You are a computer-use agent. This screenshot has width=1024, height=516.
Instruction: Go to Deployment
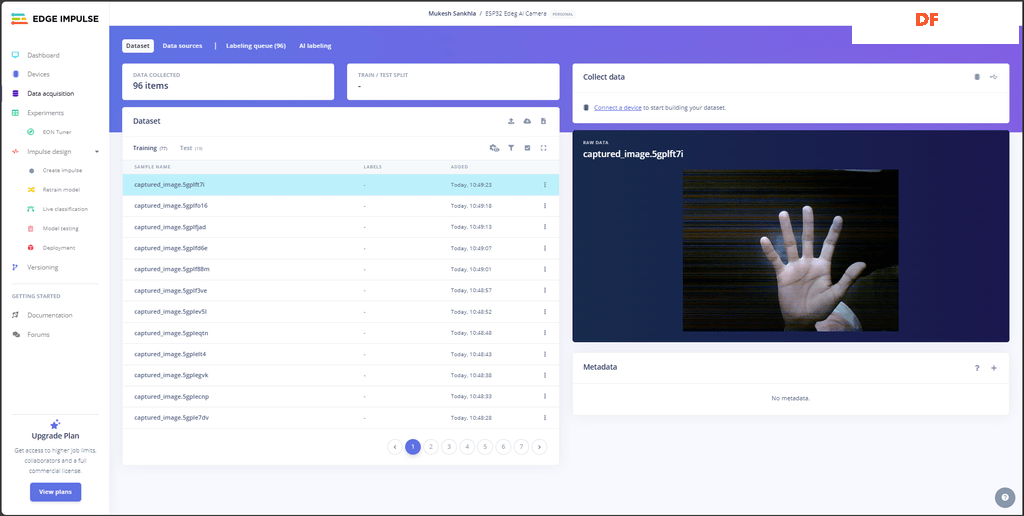click(59, 248)
